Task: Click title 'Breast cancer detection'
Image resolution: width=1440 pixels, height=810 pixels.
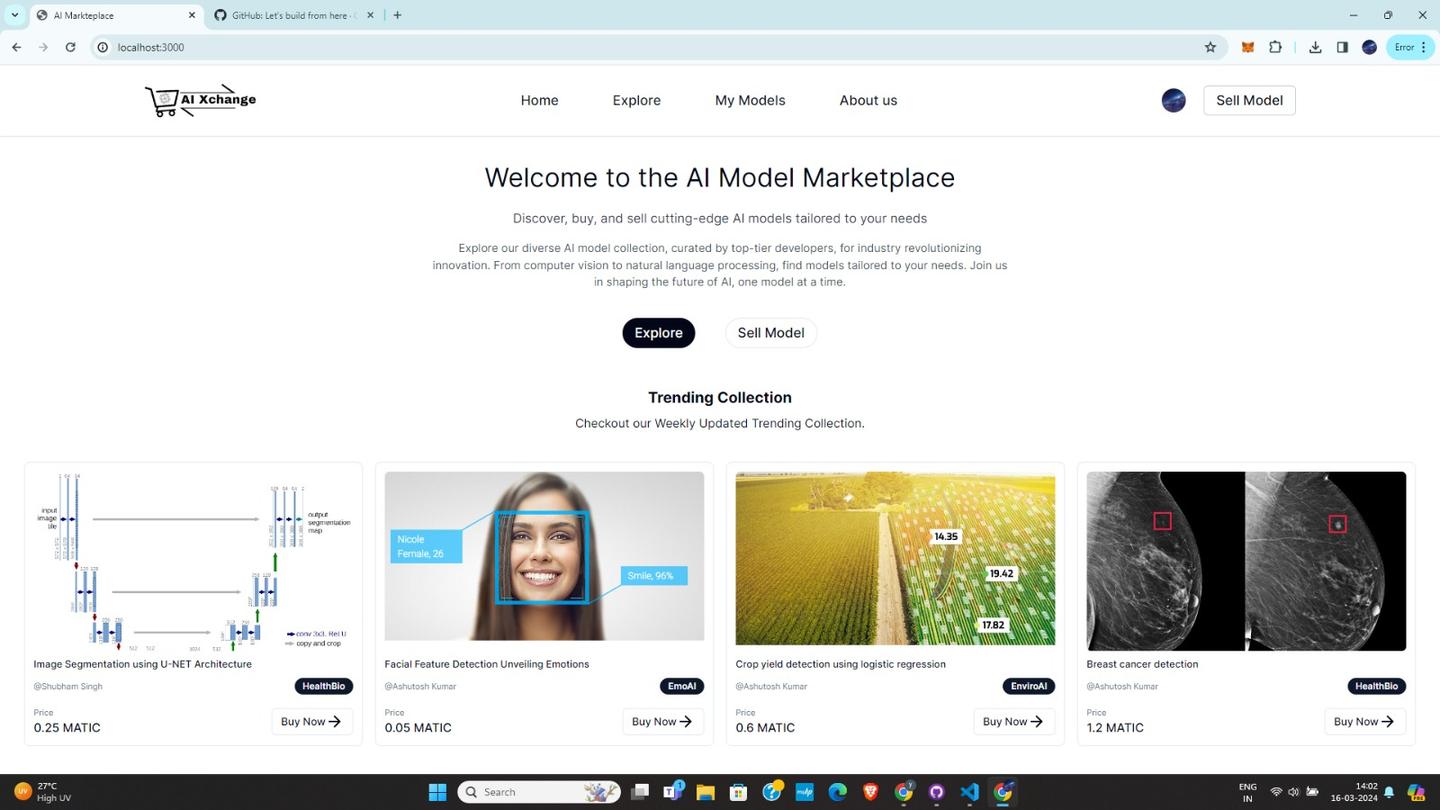Action: pos(1142,664)
